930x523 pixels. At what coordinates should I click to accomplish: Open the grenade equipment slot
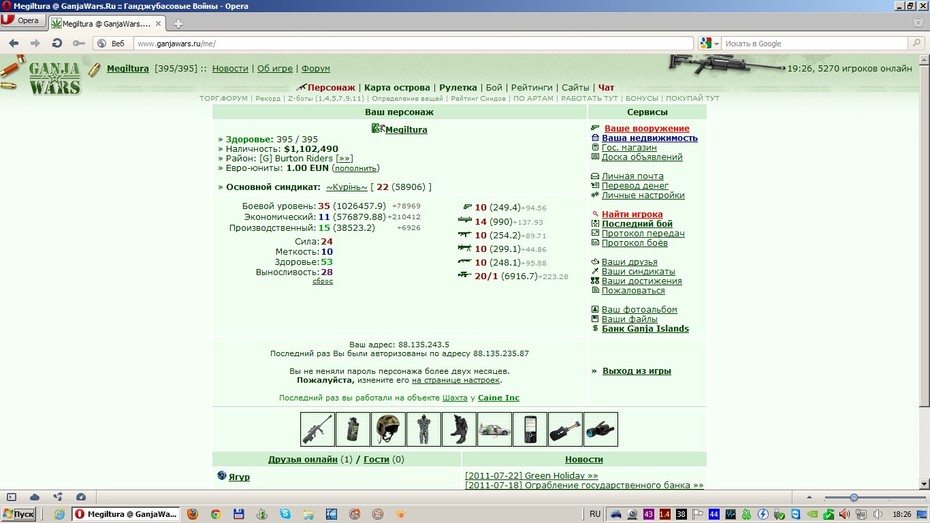coord(353,429)
